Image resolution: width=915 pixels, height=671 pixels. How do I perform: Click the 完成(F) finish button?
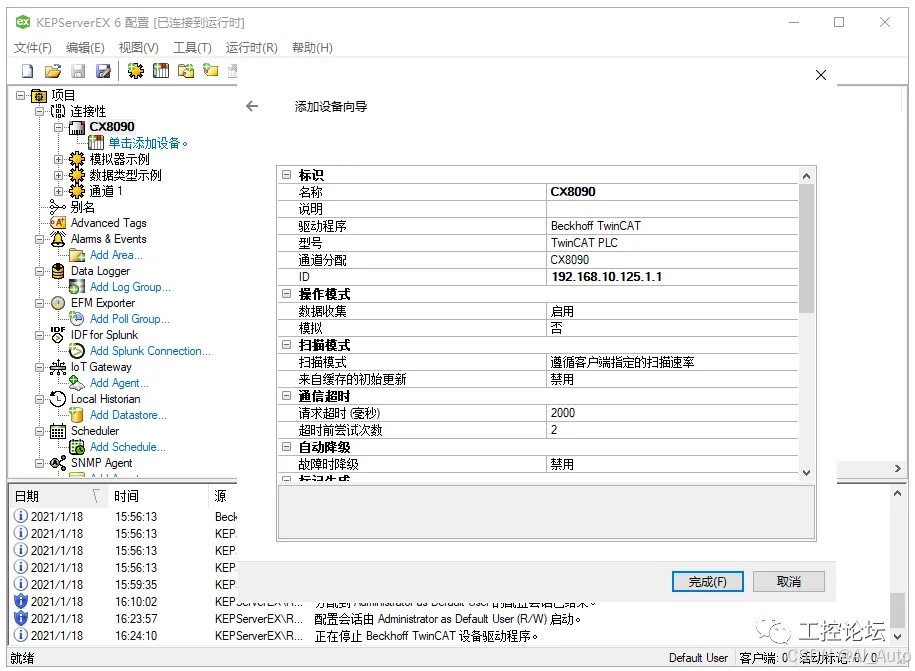coord(707,582)
